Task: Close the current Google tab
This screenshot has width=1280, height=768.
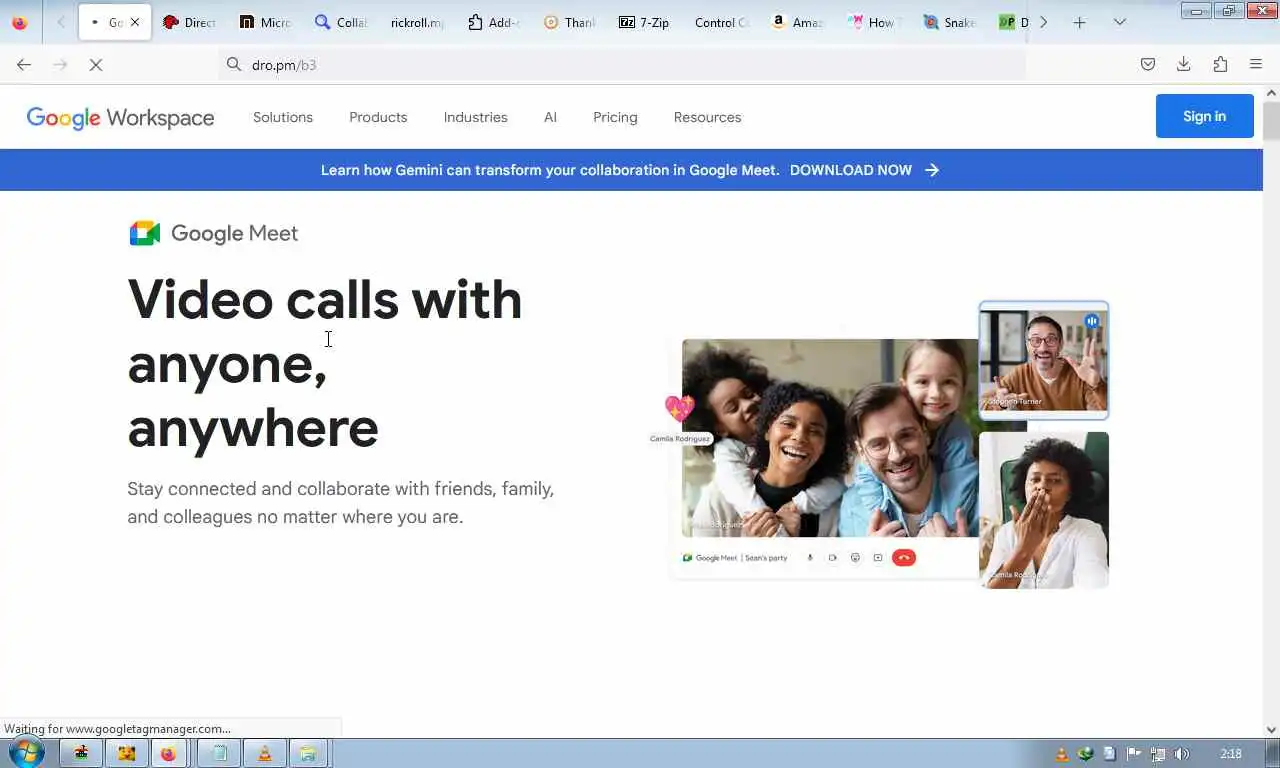Action: click(x=135, y=22)
